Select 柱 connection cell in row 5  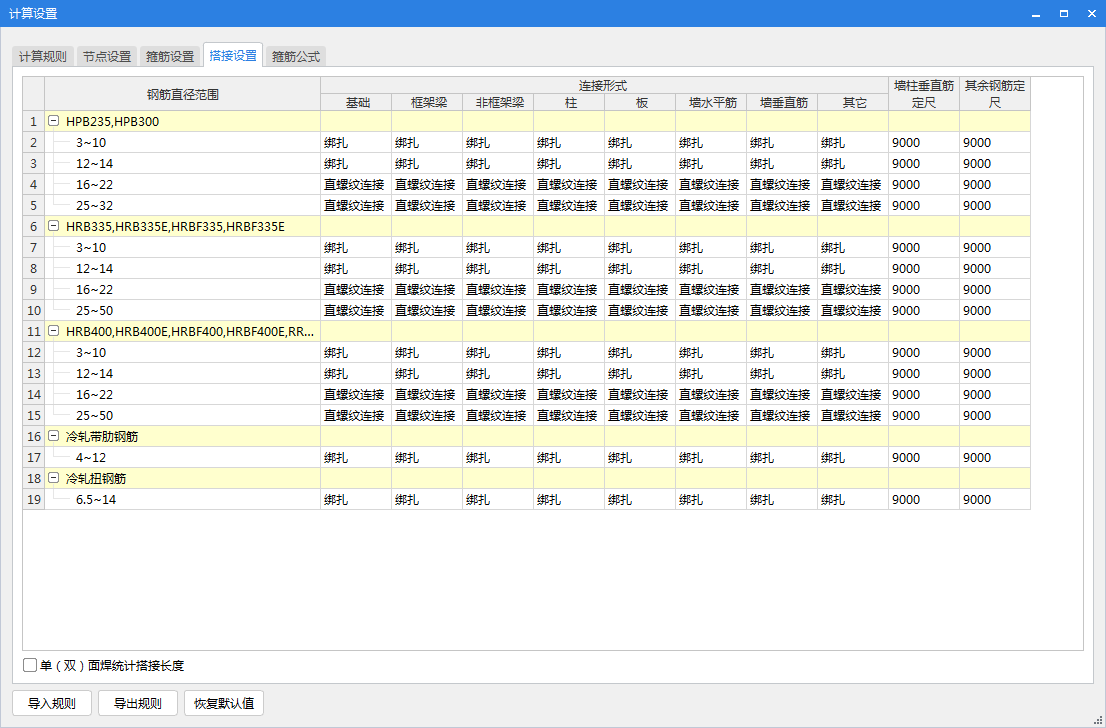[x=569, y=205]
